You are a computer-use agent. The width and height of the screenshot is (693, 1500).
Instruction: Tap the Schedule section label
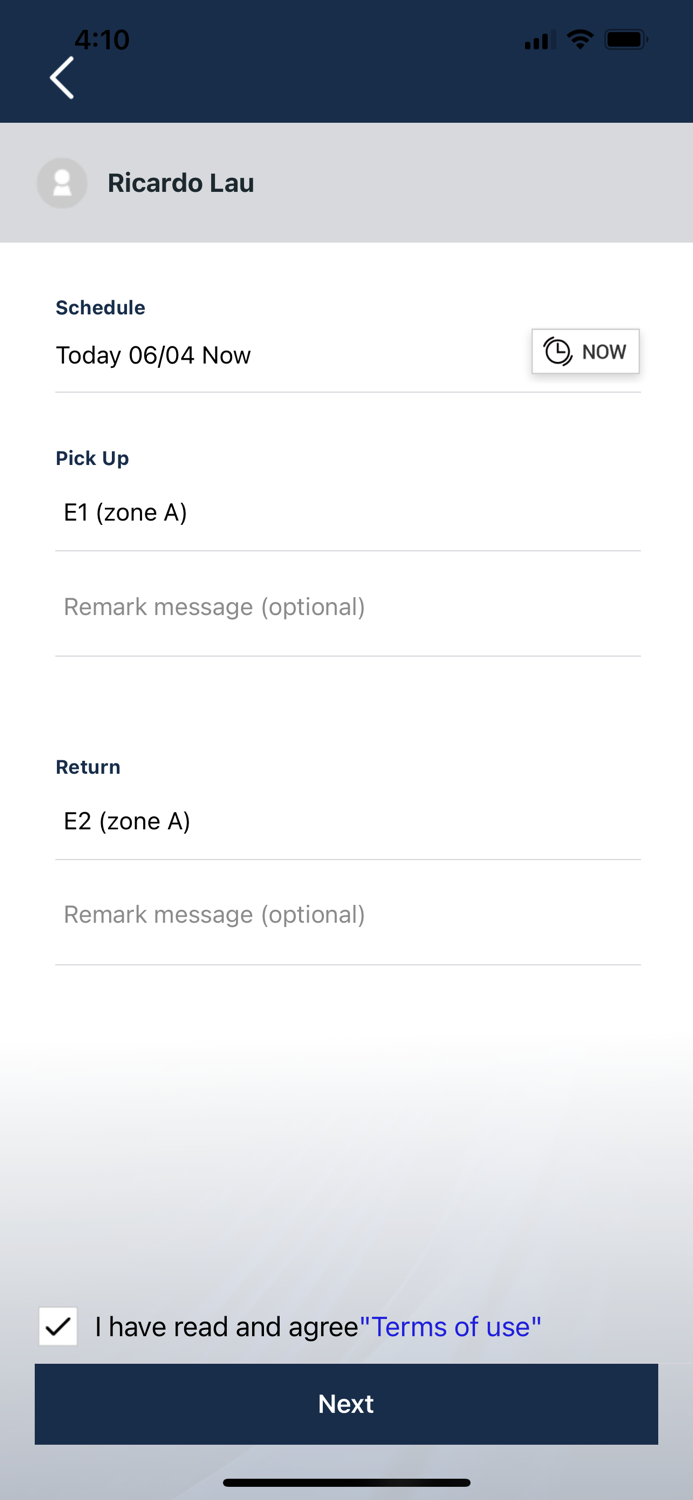pos(100,308)
